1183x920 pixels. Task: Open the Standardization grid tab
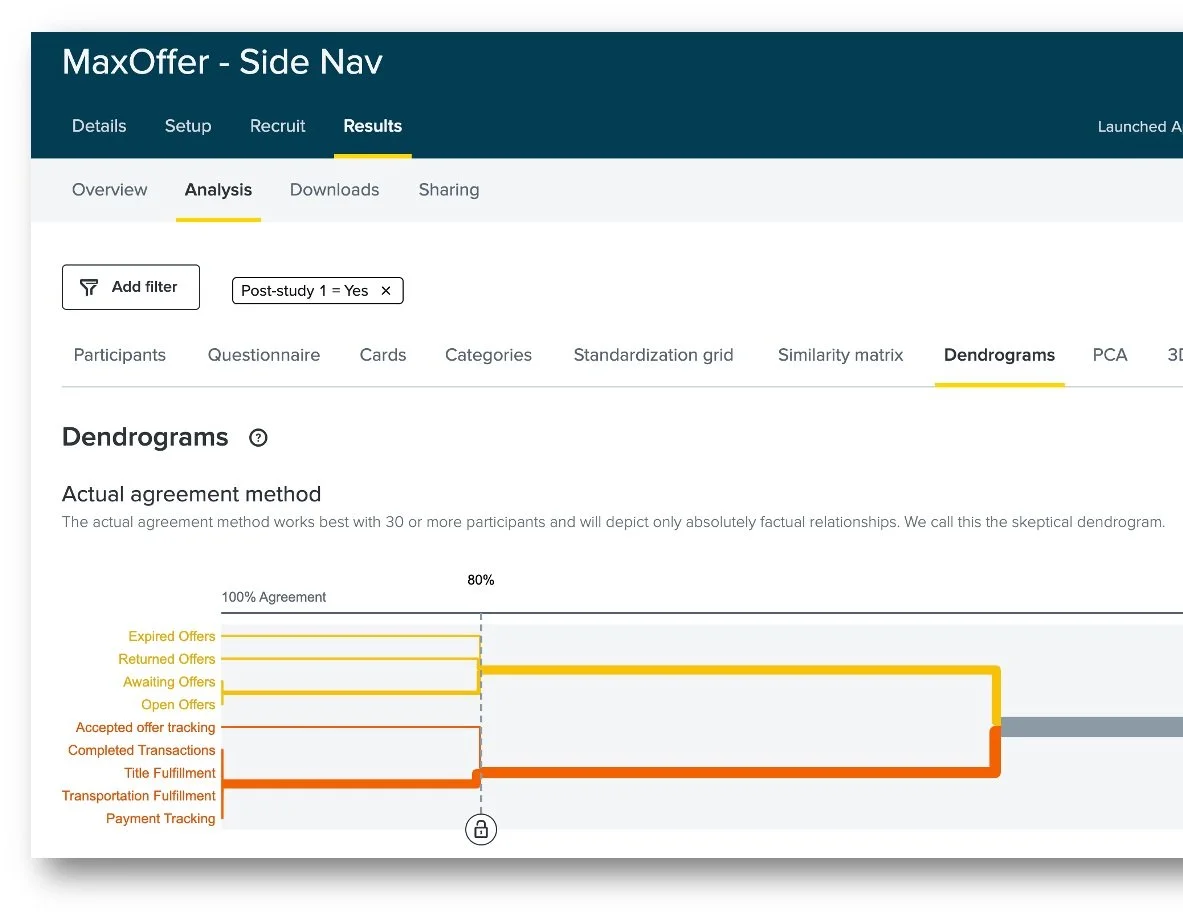(653, 355)
